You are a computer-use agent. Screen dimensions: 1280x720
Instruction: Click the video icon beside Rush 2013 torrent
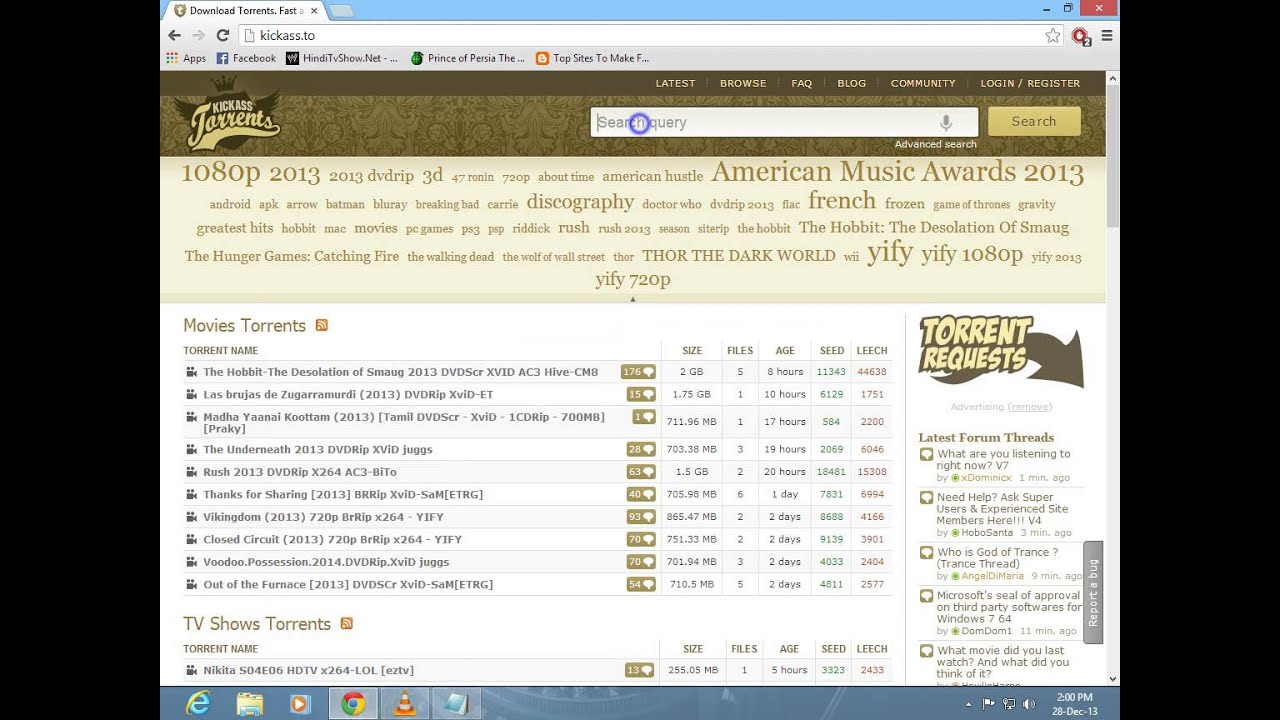click(192, 472)
